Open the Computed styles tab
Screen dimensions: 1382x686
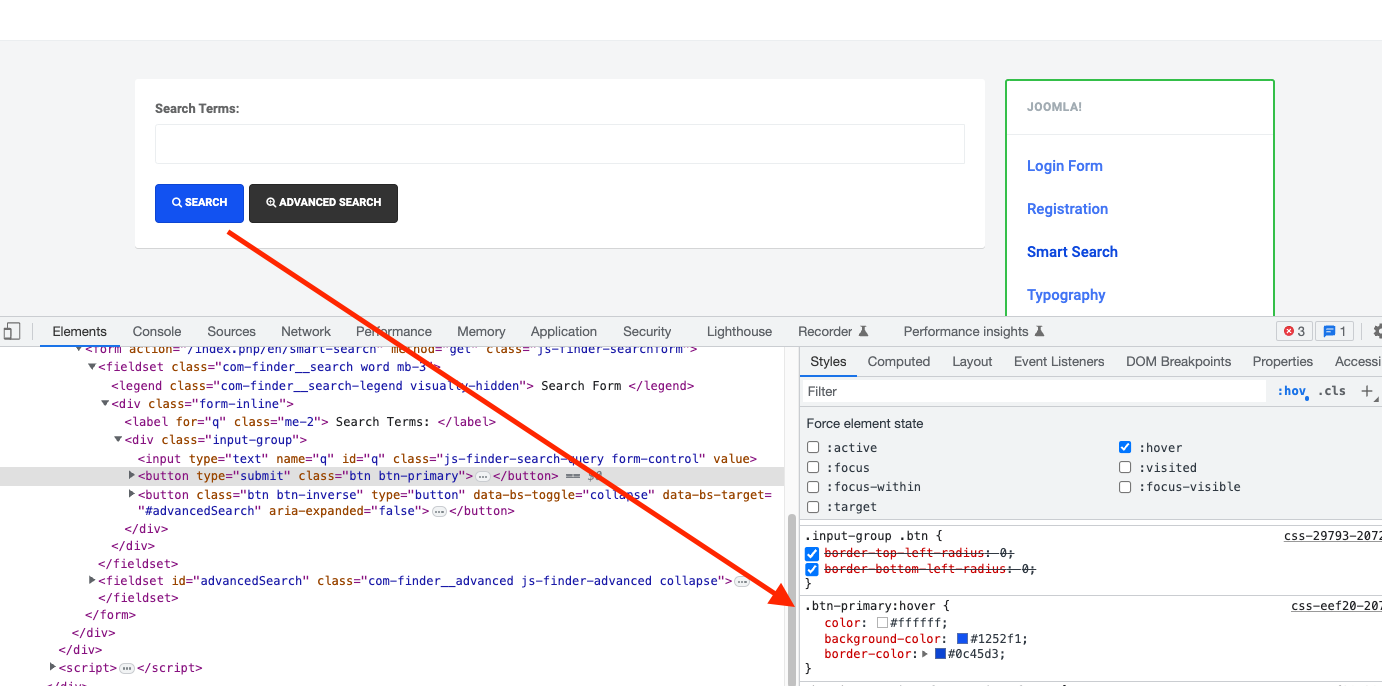pos(898,361)
